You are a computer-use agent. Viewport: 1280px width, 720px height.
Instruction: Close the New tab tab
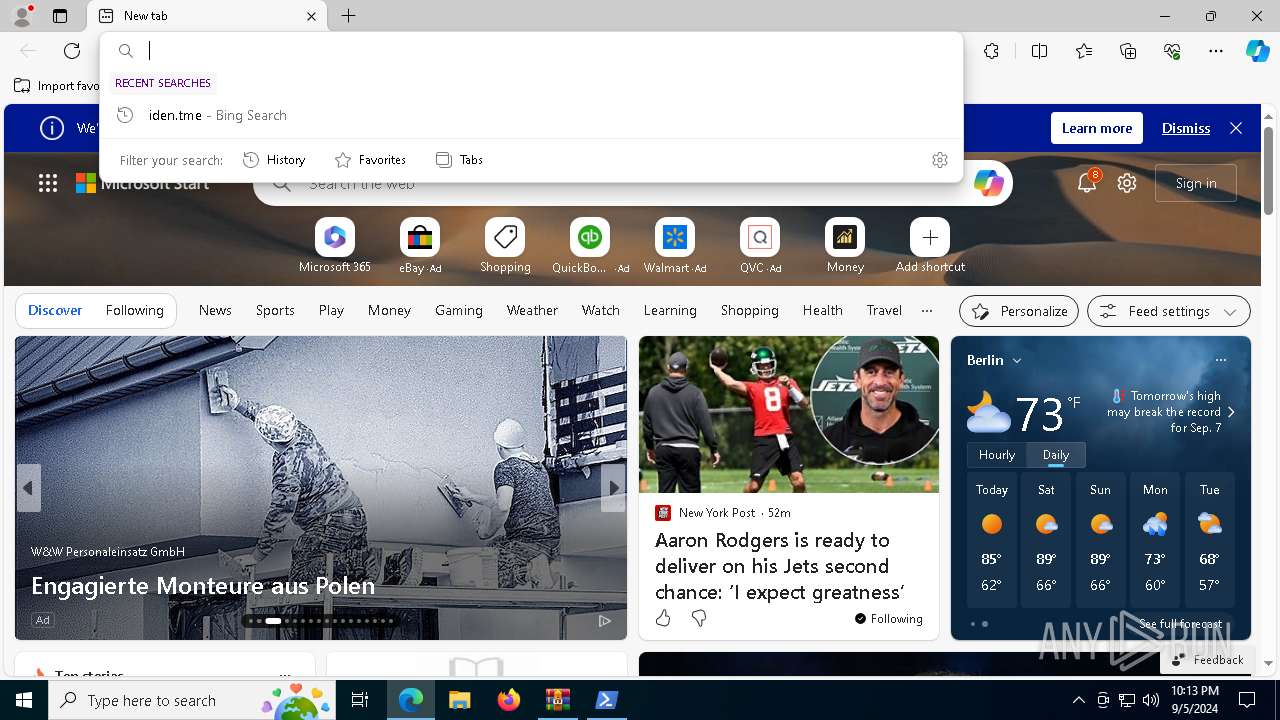coord(311,16)
